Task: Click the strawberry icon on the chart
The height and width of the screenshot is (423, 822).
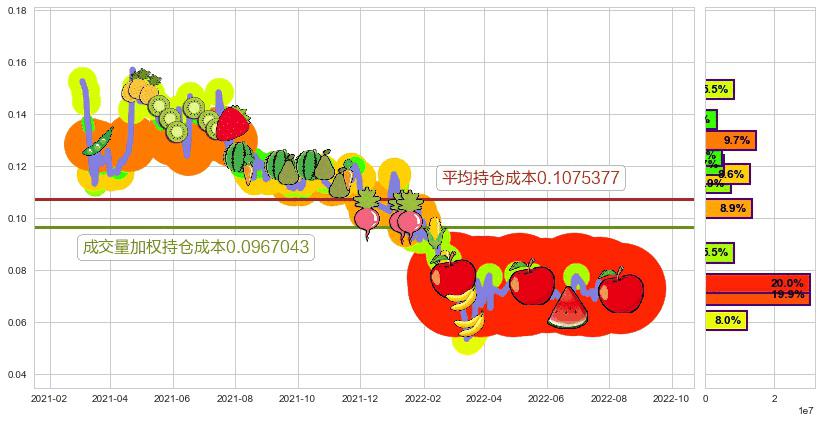Action: click(x=232, y=124)
